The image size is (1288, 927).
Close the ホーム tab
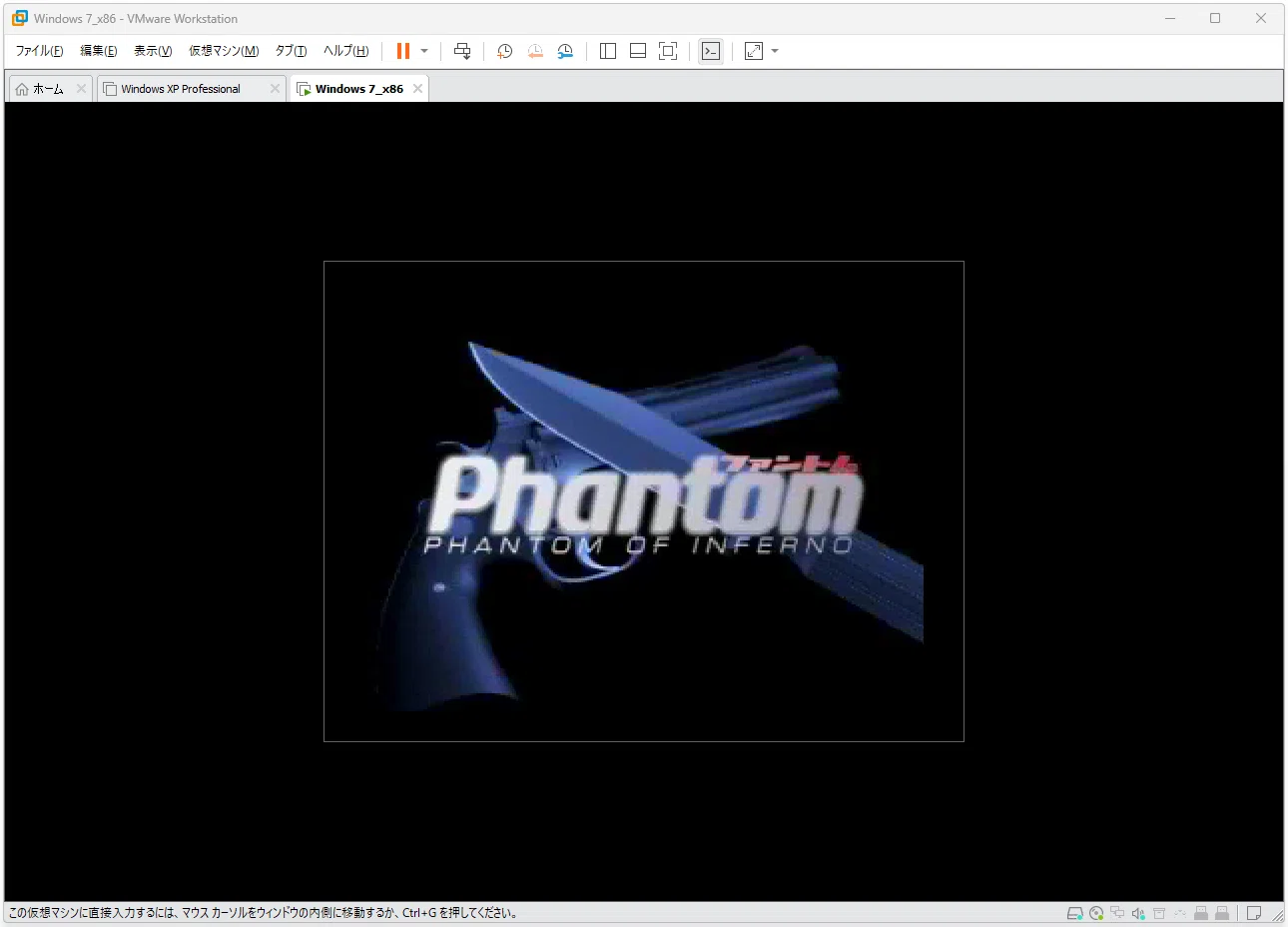82,89
